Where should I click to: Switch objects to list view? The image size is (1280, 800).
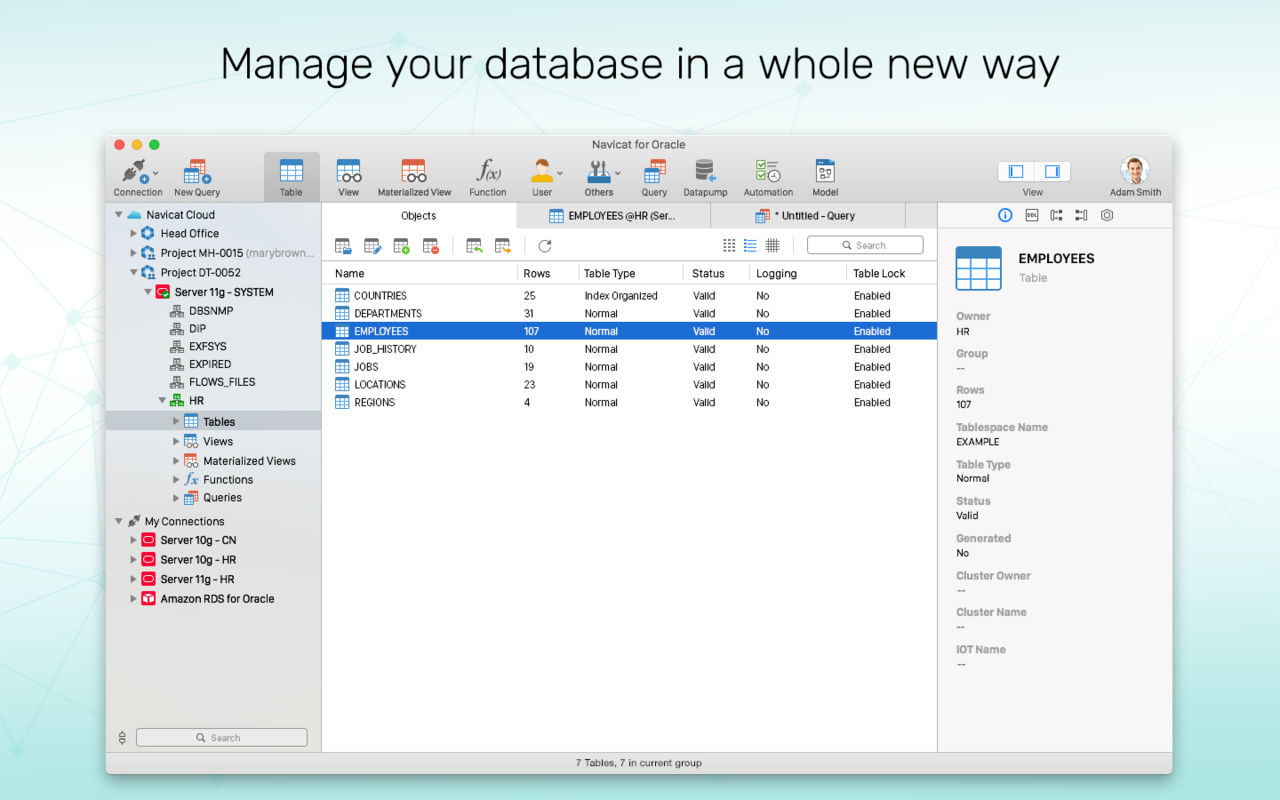tap(750, 246)
